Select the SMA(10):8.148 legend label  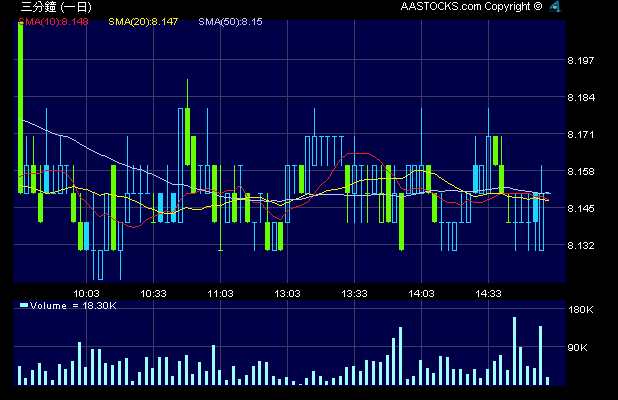click(54, 22)
